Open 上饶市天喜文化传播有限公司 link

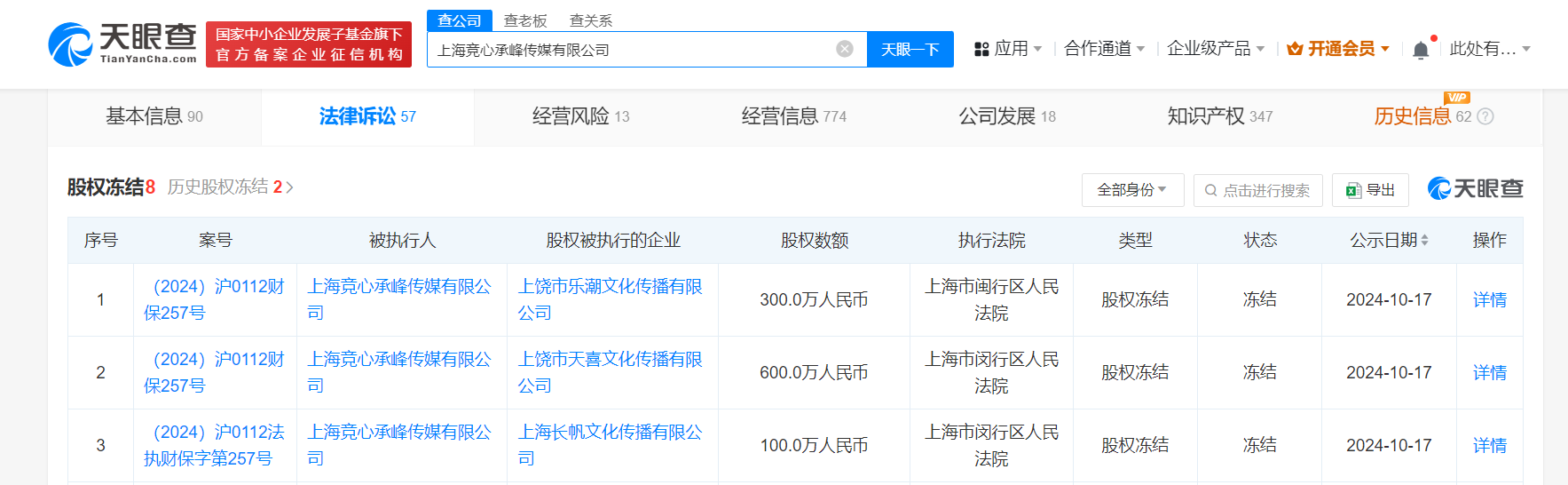(x=611, y=372)
